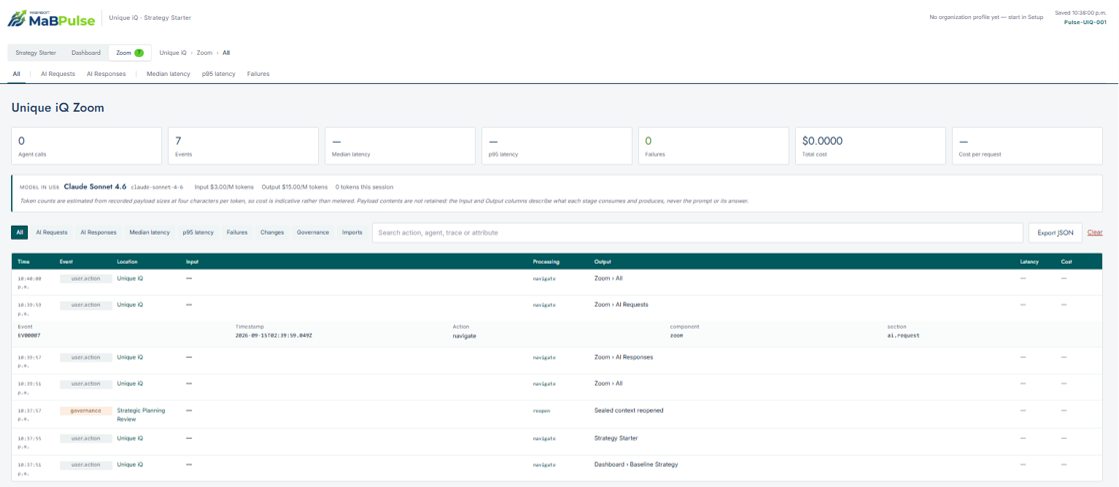Expand the 10:37:57 governance row

pos(557,415)
